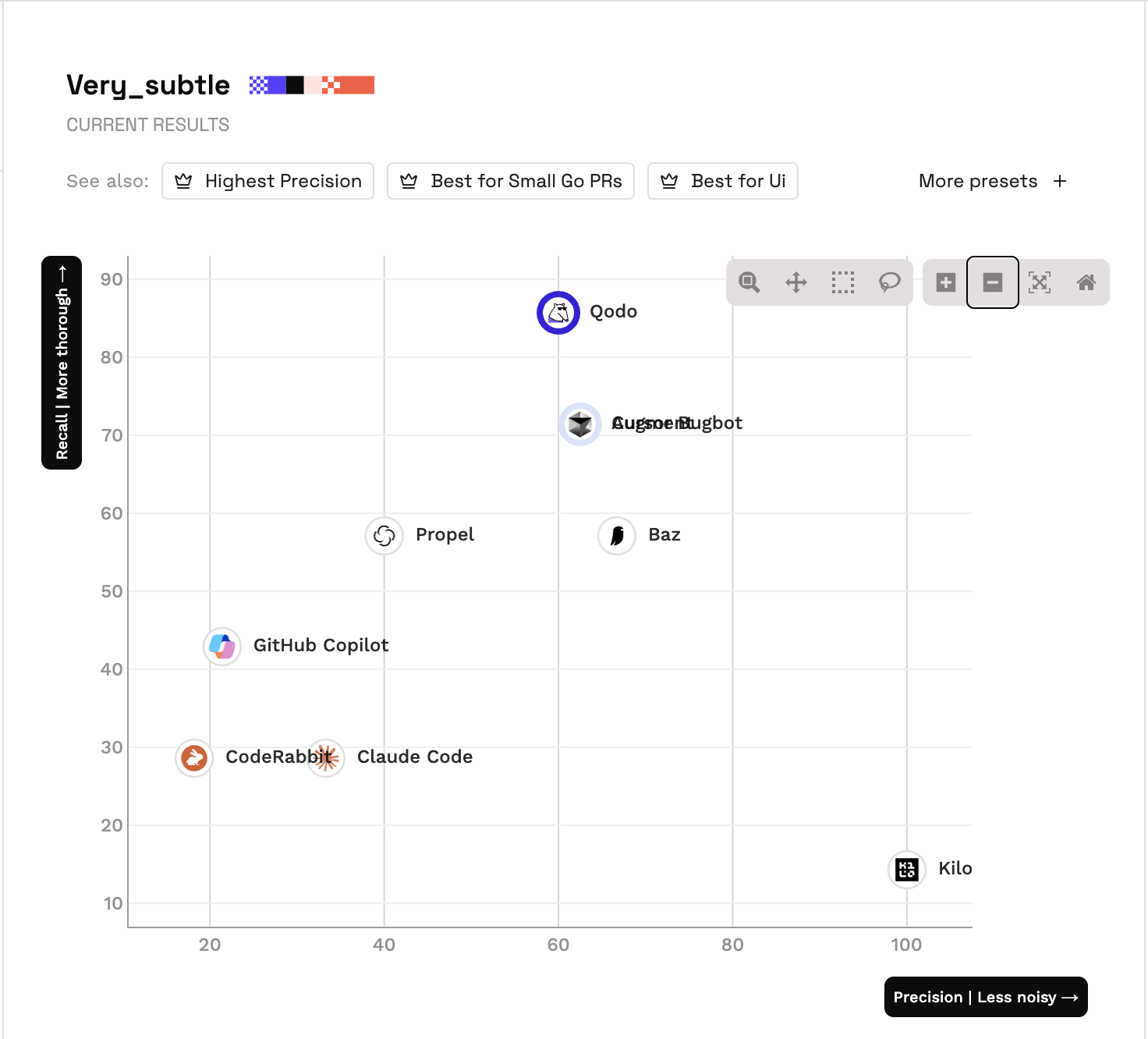This screenshot has width=1148, height=1039.
Task: Switch to the Best for Ui preset
Action: click(x=723, y=181)
